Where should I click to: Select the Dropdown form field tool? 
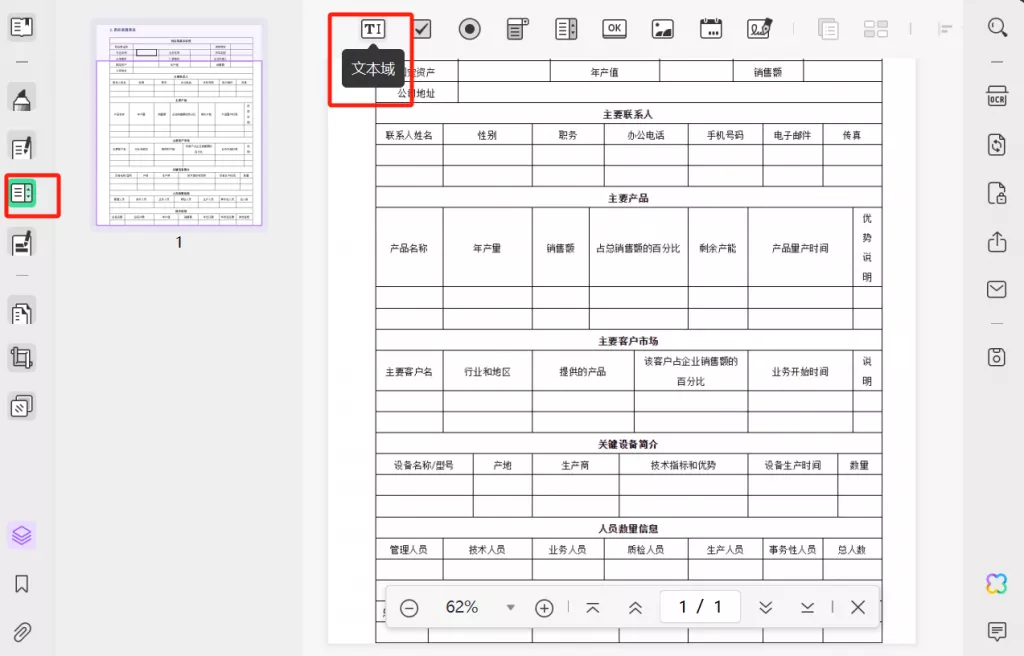517,29
